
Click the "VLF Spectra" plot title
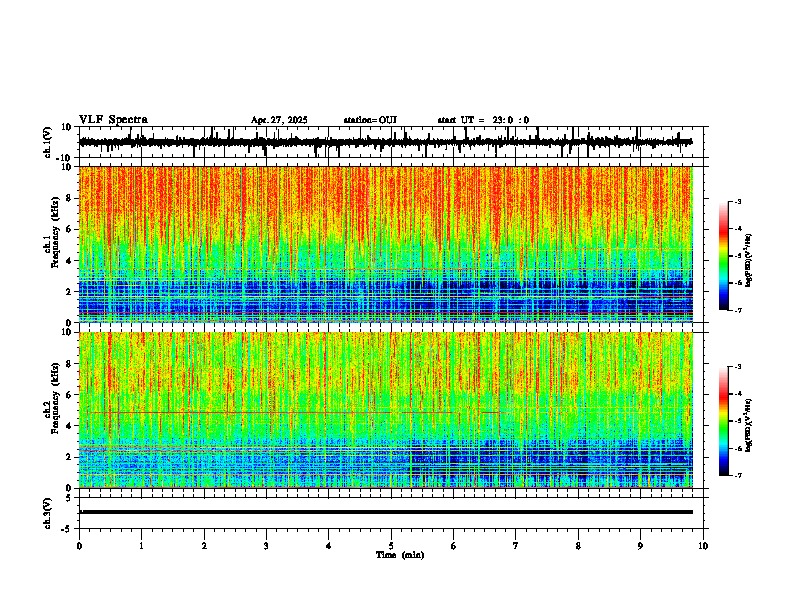point(113,120)
